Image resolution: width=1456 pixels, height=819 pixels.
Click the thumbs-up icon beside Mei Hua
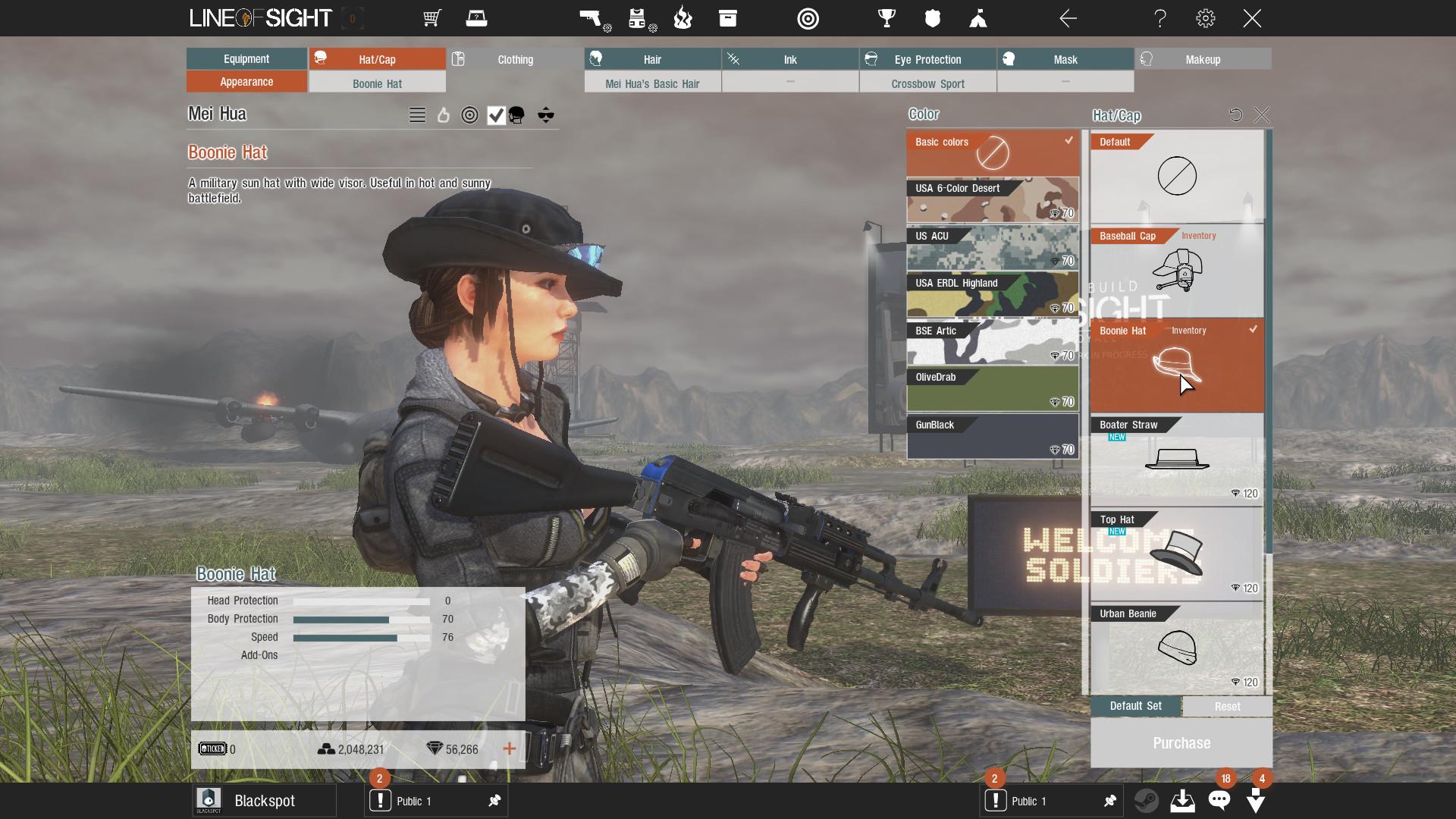444,115
